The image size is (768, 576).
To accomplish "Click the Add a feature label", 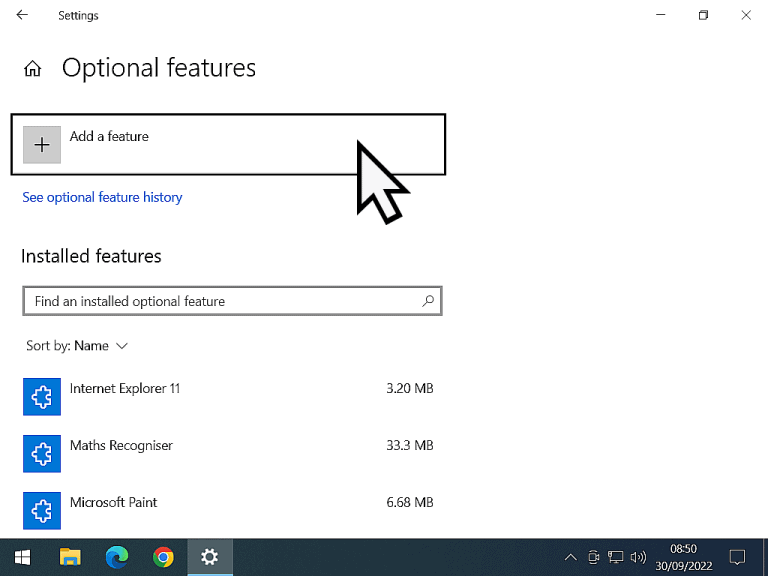I will tap(109, 136).
